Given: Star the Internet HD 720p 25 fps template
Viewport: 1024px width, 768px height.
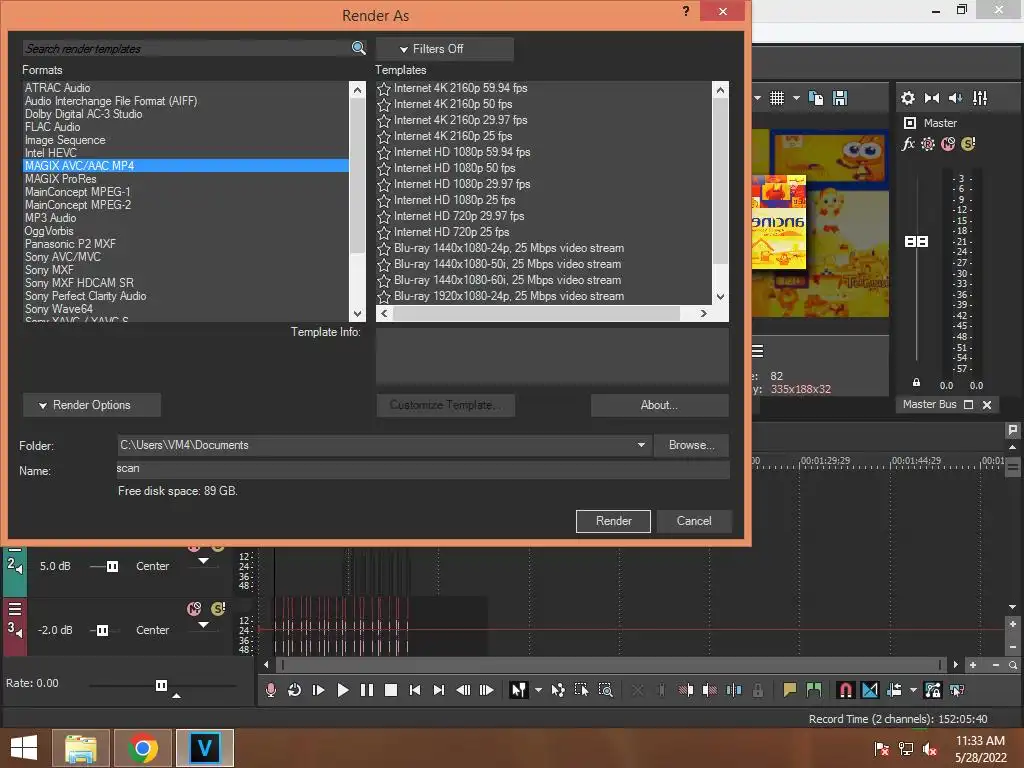Looking at the screenshot, I should point(384,232).
